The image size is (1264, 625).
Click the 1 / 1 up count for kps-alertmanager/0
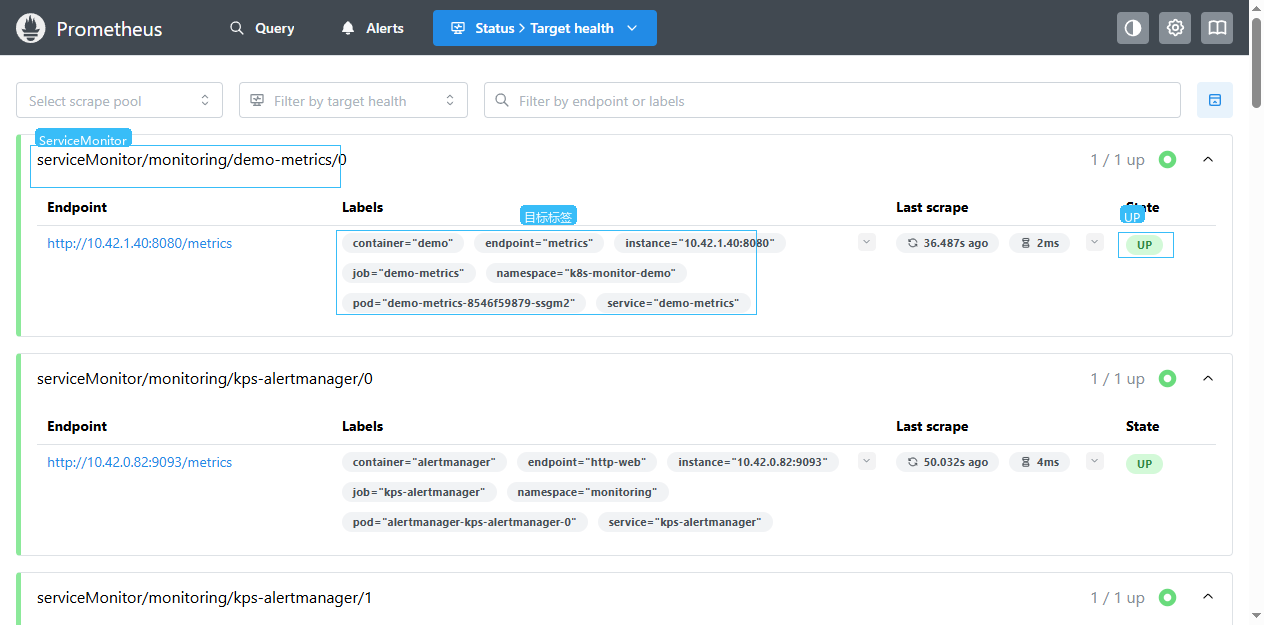tap(1117, 379)
